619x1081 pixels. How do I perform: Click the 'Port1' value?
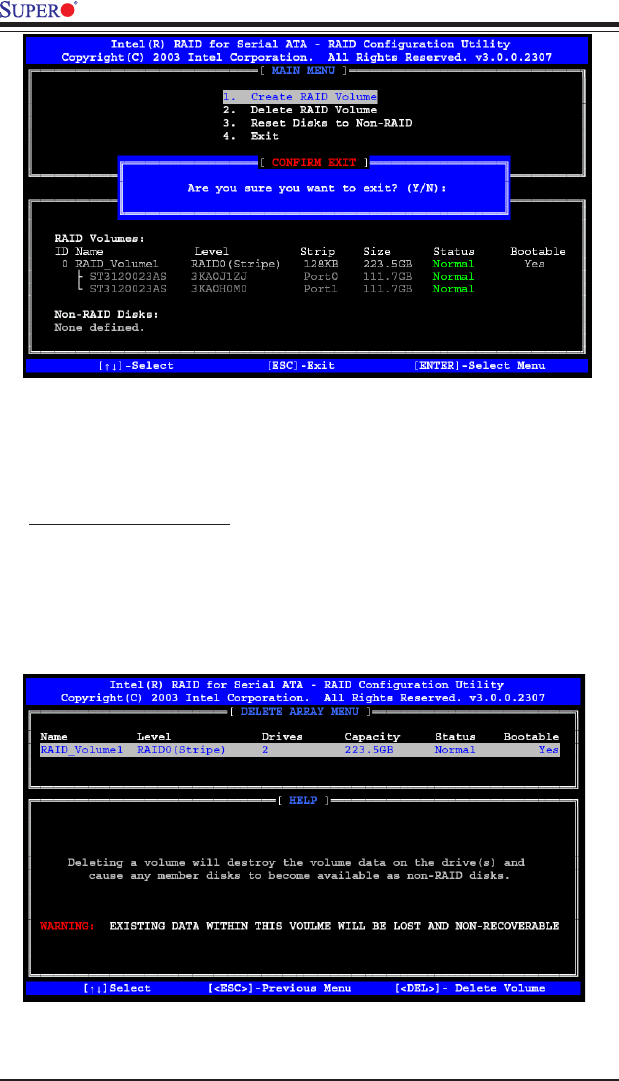(x=321, y=289)
